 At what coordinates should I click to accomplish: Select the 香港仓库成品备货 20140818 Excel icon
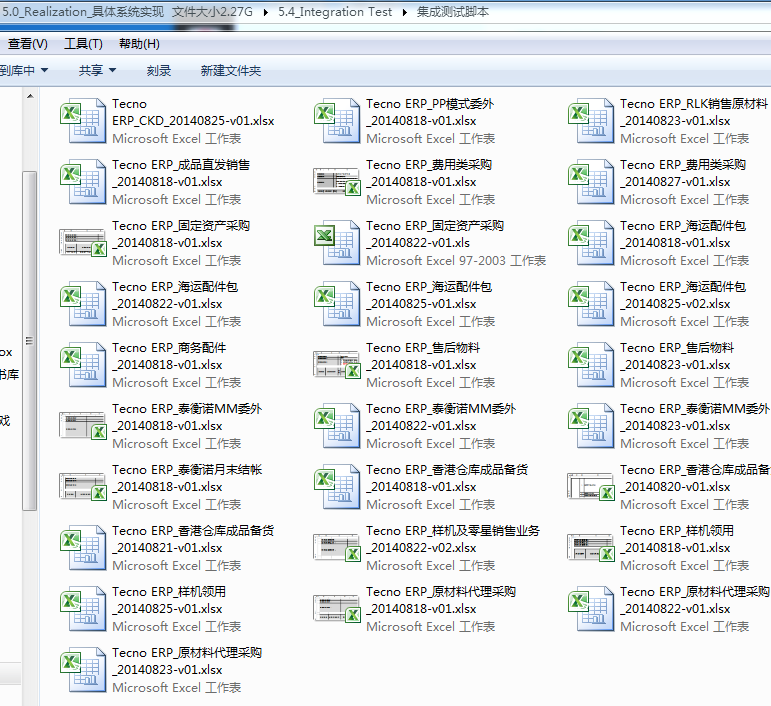pyautogui.click(x=337, y=487)
